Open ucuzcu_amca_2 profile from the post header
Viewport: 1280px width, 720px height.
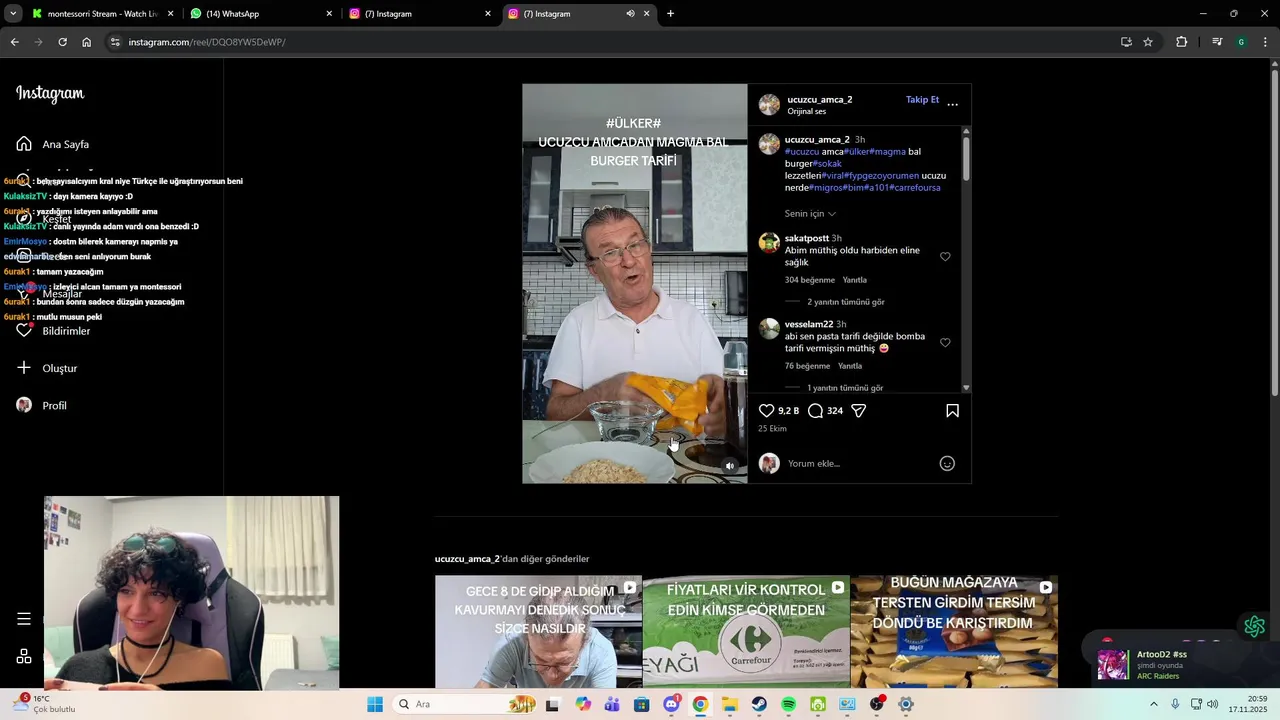click(x=819, y=100)
